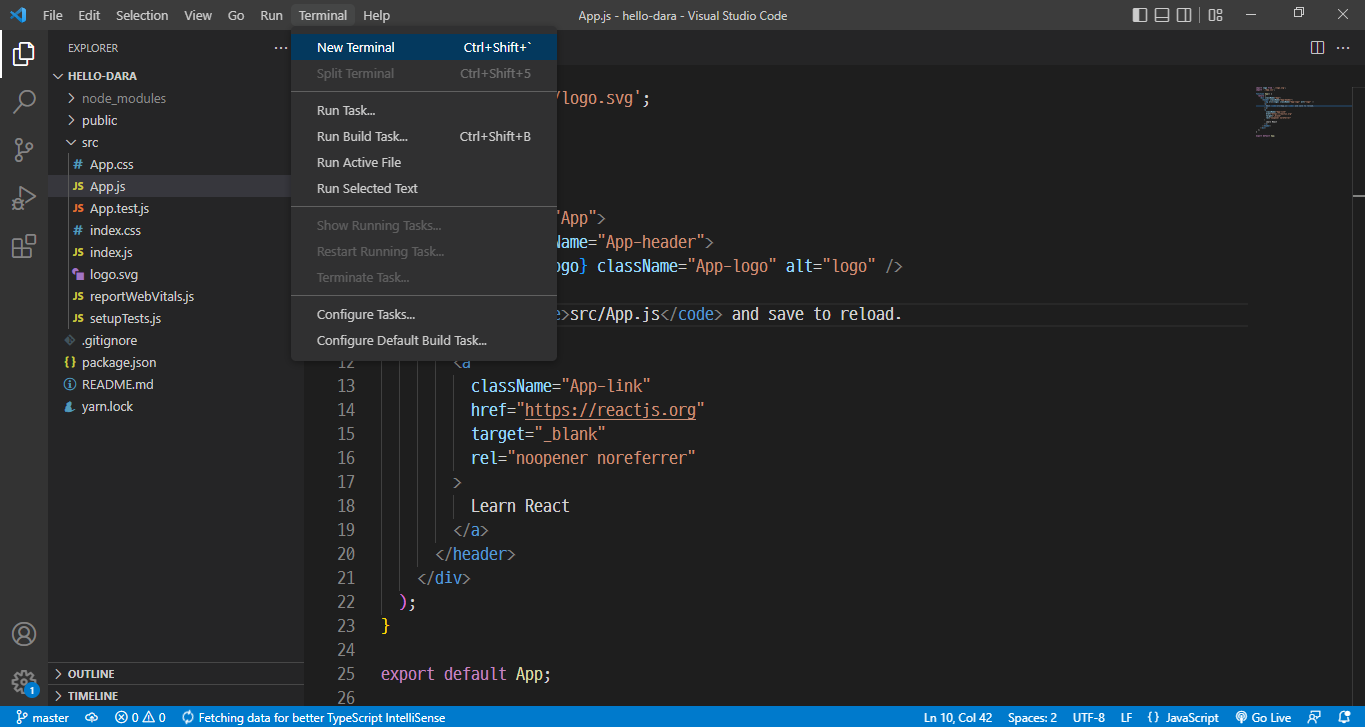Toggle primary side bar layout icon
This screenshot has height=727, width=1365.
pos(1140,15)
